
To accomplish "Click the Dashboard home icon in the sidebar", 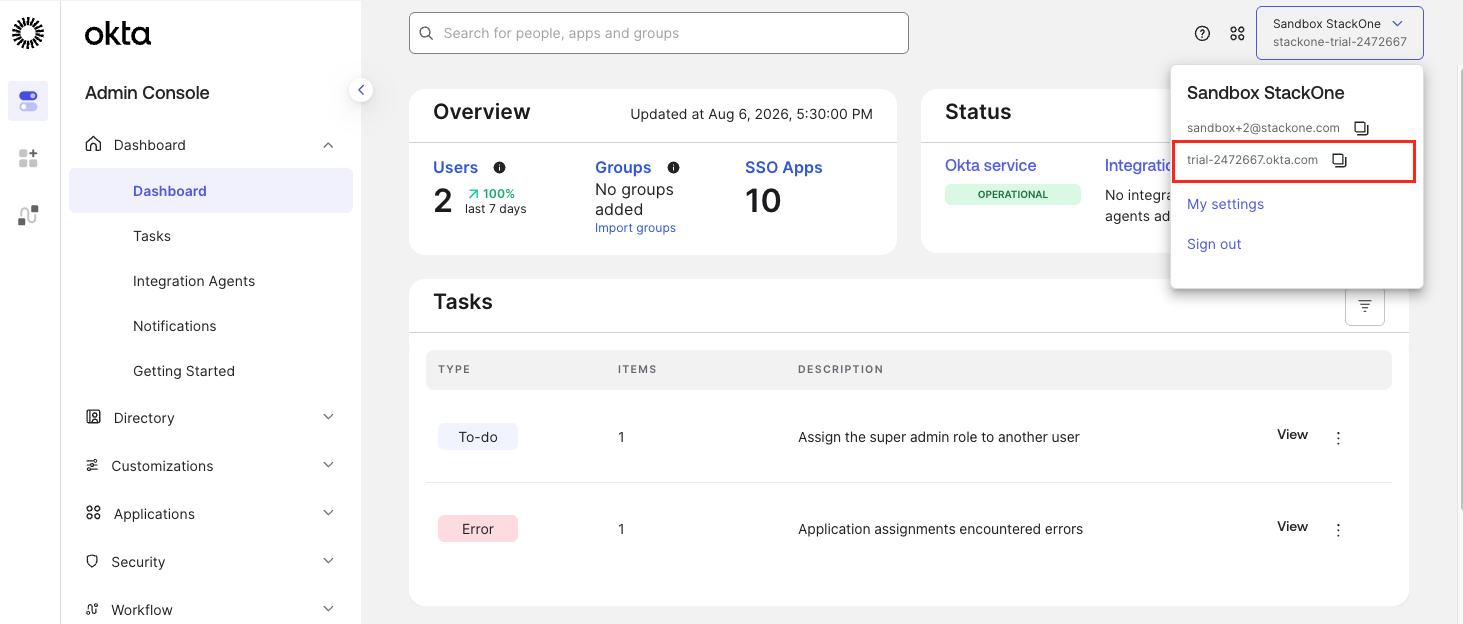I will [94, 144].
